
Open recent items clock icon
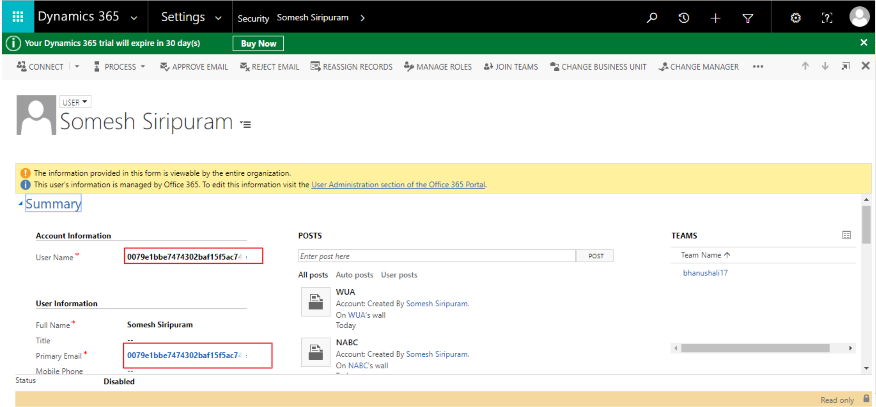pos(684,18)
